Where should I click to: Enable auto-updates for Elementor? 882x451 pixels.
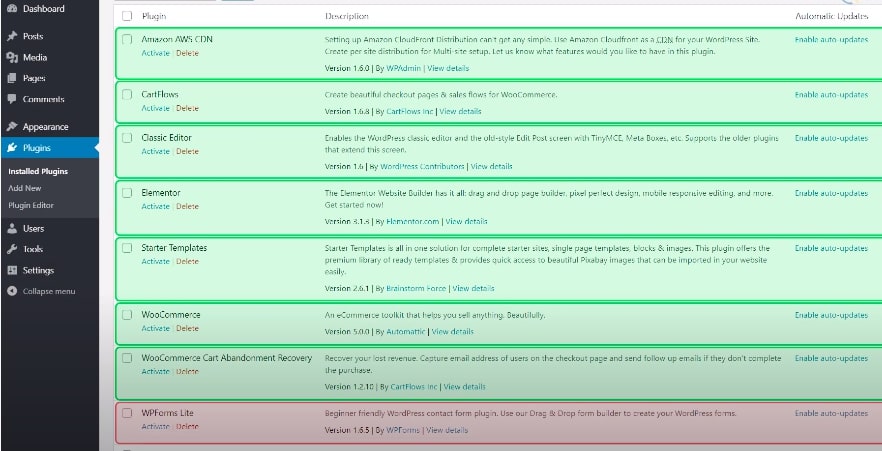[x=831, y=193]
